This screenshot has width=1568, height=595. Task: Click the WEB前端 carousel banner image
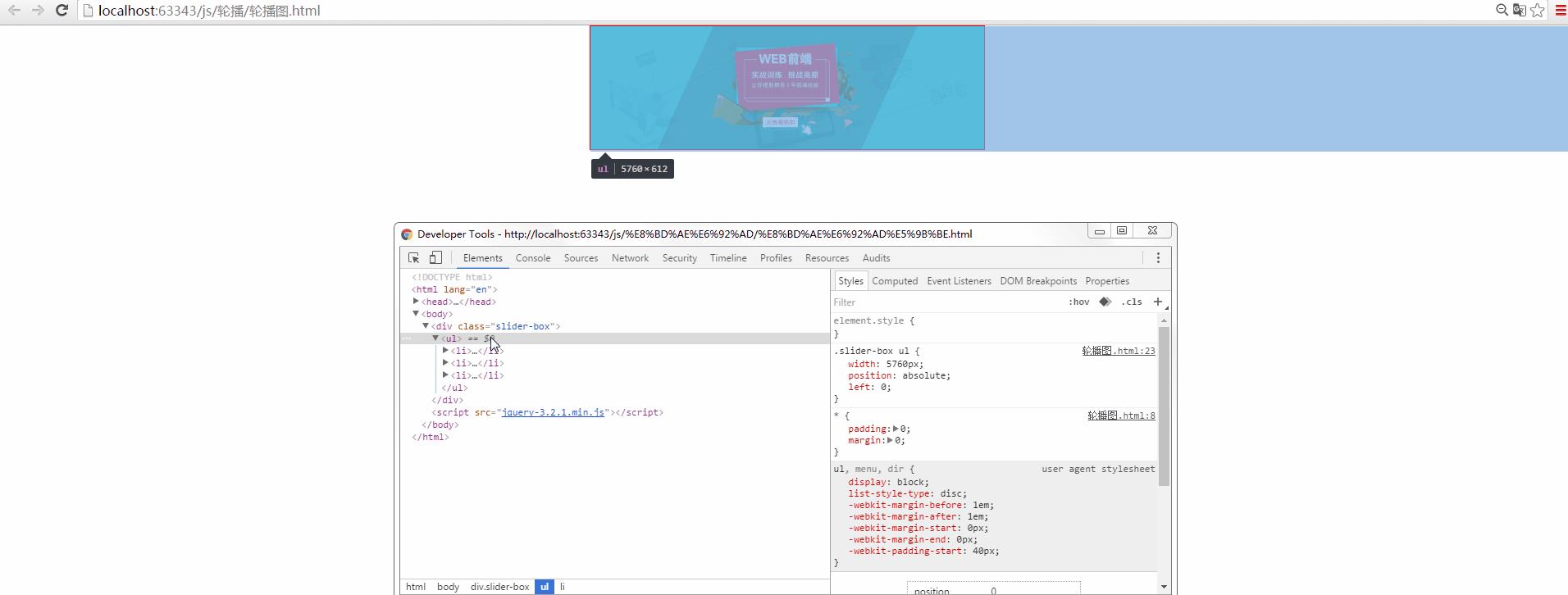(787, 88)
